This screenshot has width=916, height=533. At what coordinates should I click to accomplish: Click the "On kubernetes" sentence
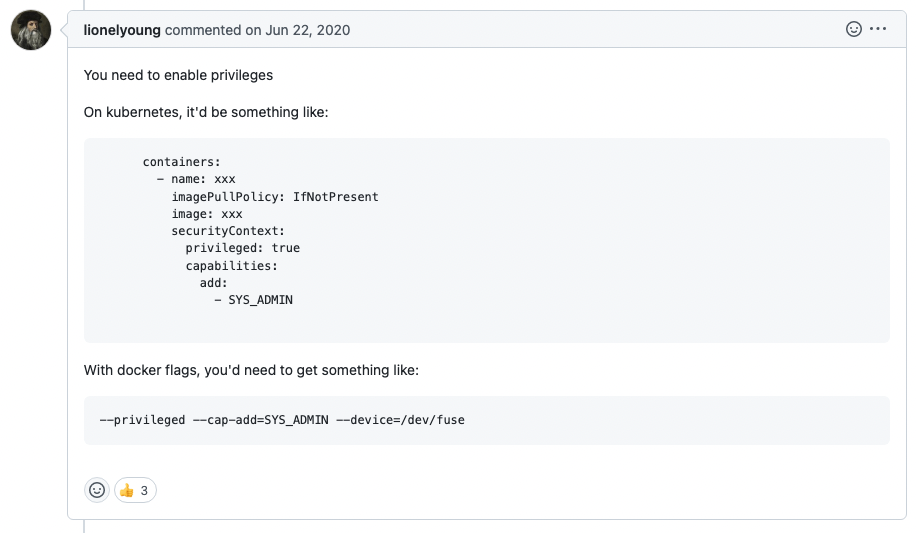tap(205, 112)
